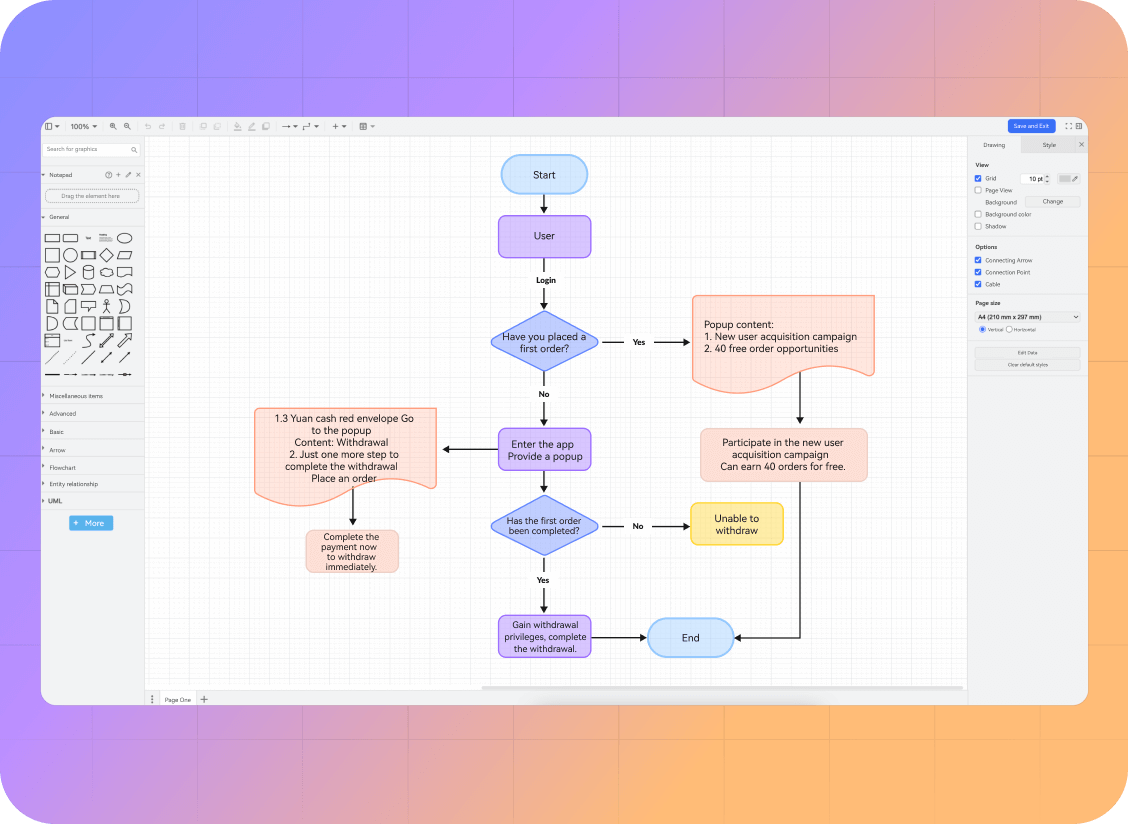1128x824 pixels.
Task: Expand the Flowchart shape category
Action: (x=63, y=468)
